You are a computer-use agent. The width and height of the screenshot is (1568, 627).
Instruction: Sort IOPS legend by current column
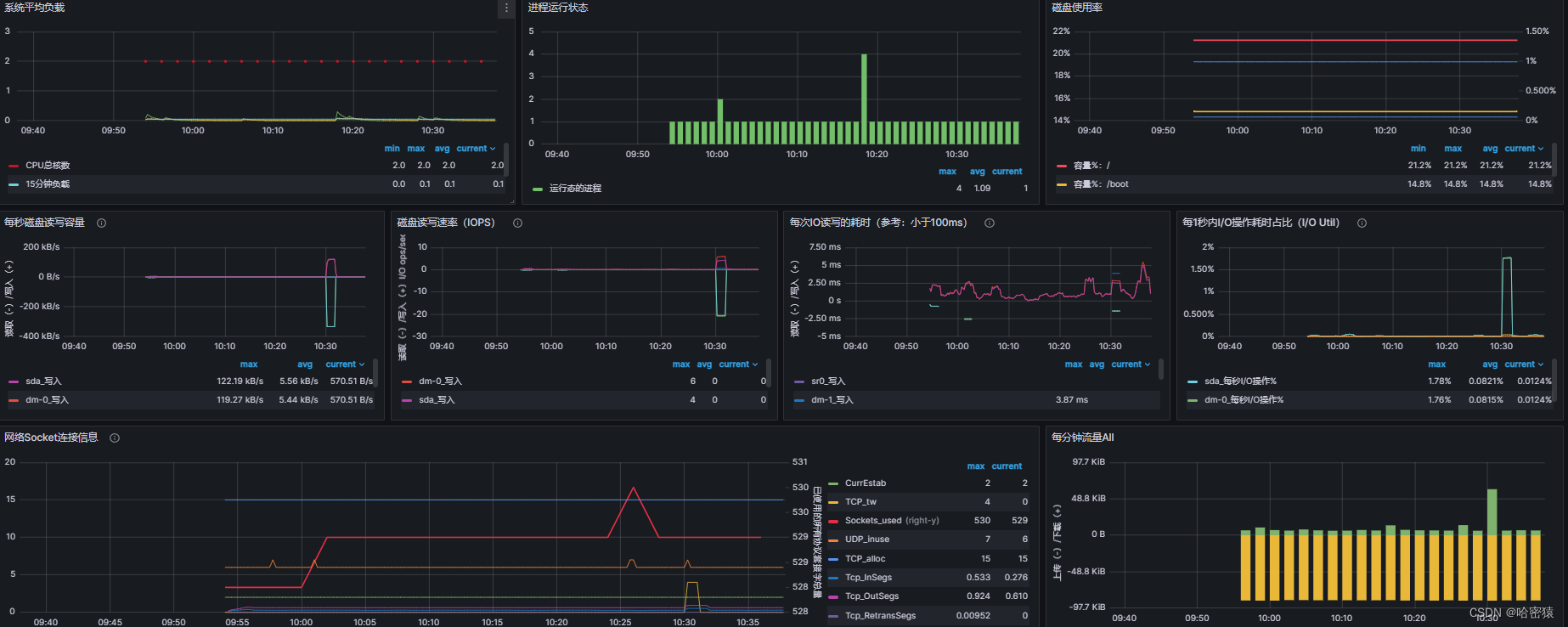[x=739, y=364]
